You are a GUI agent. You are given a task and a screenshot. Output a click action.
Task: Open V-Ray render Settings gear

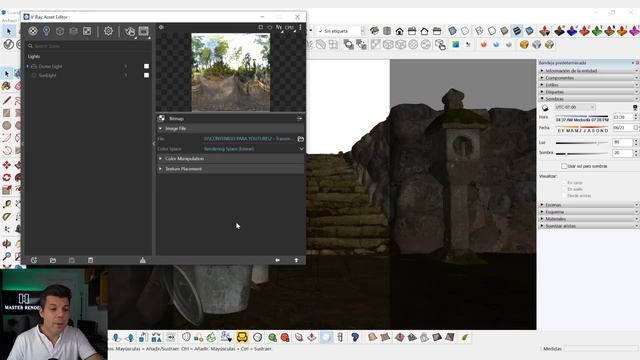(x=108, y=31)
